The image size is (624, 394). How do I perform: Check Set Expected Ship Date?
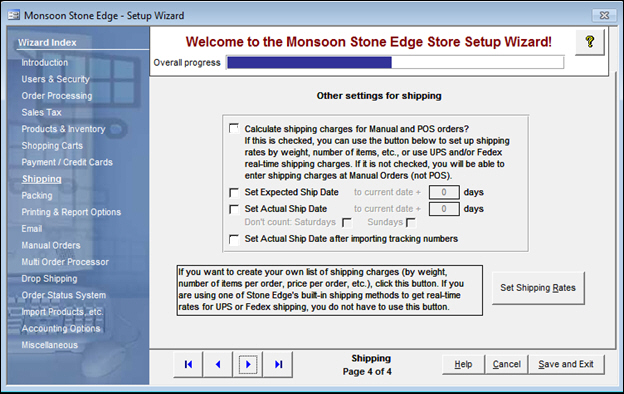pos(234,193)
